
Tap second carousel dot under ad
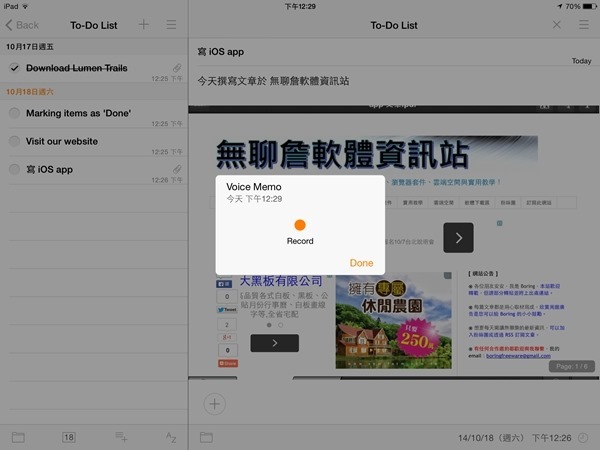(280, 325)
